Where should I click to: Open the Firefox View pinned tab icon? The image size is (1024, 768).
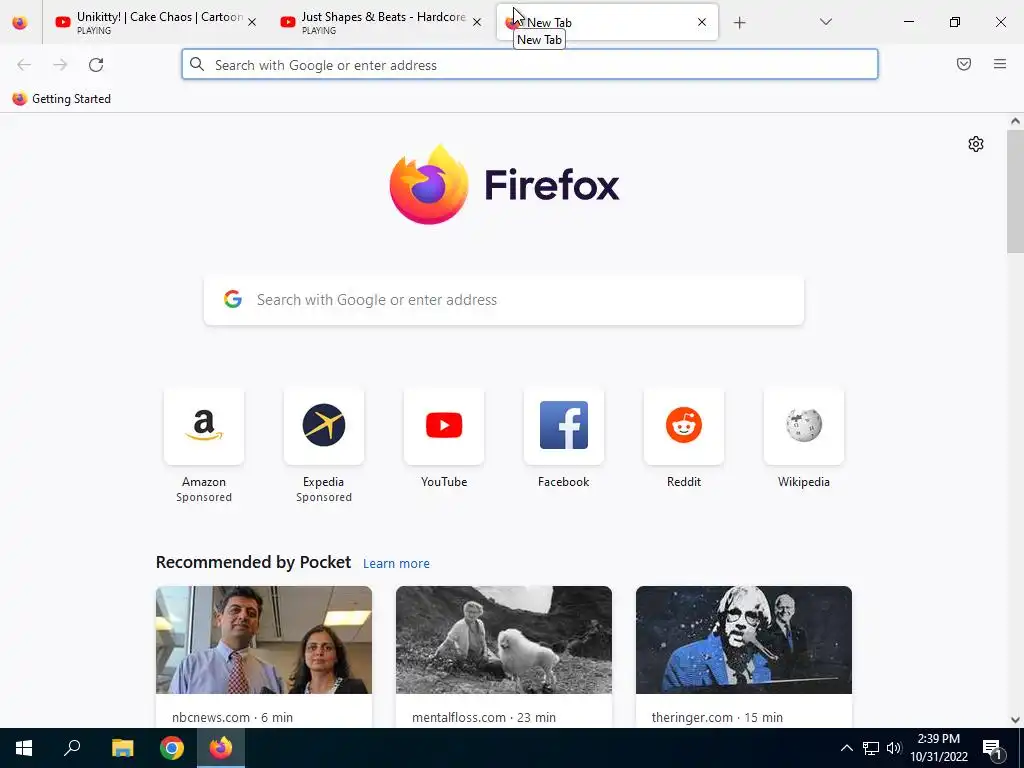coord(20,22)
